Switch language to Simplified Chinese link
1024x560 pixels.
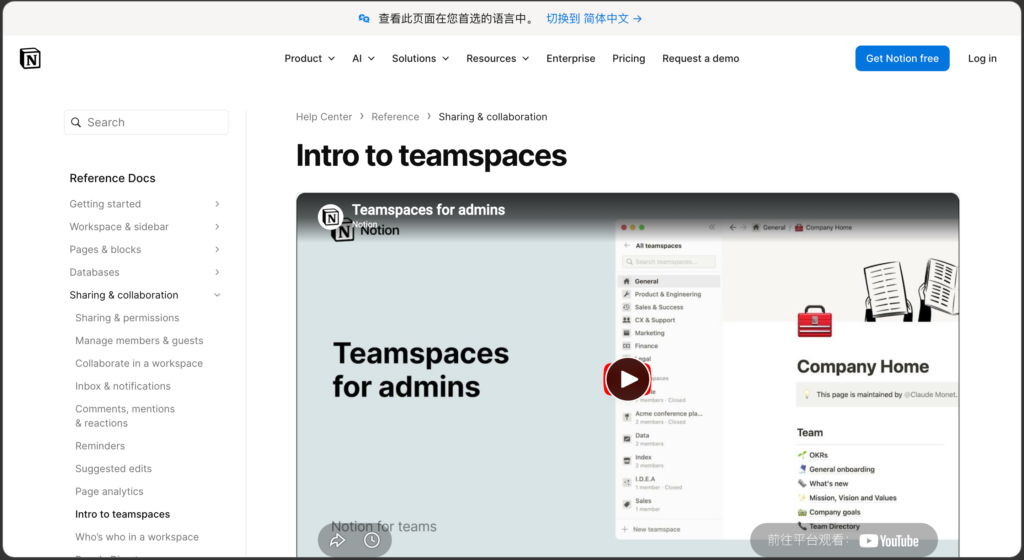(594, 18)
